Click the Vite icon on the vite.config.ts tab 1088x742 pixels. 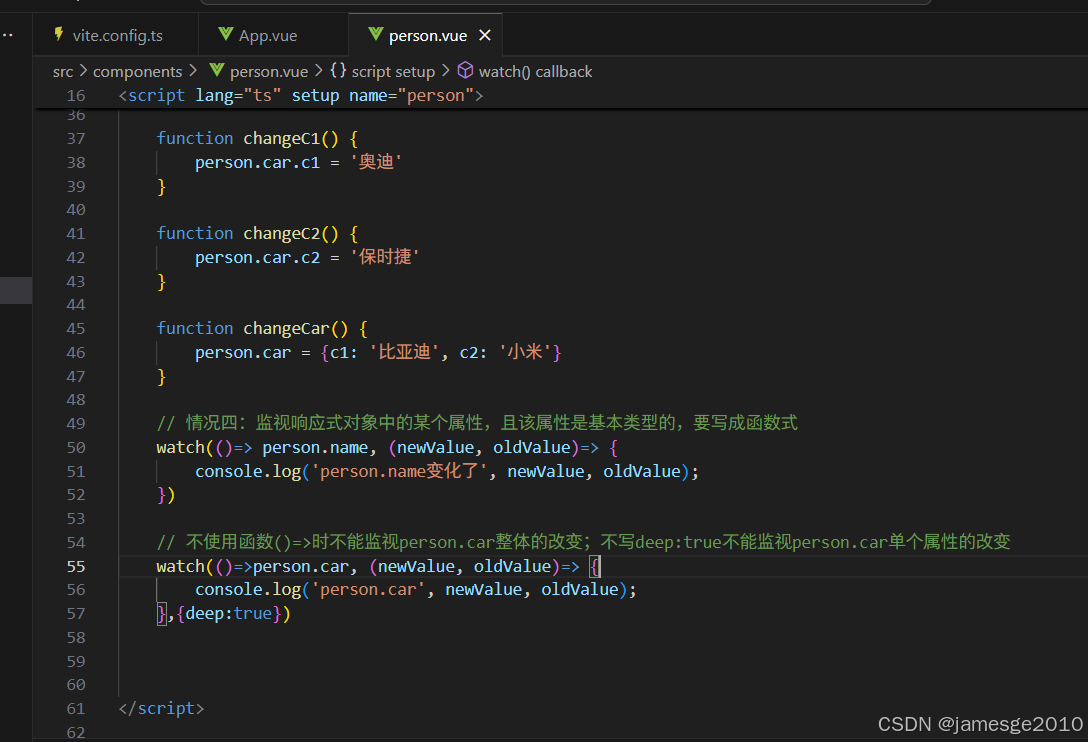point(59,34)
